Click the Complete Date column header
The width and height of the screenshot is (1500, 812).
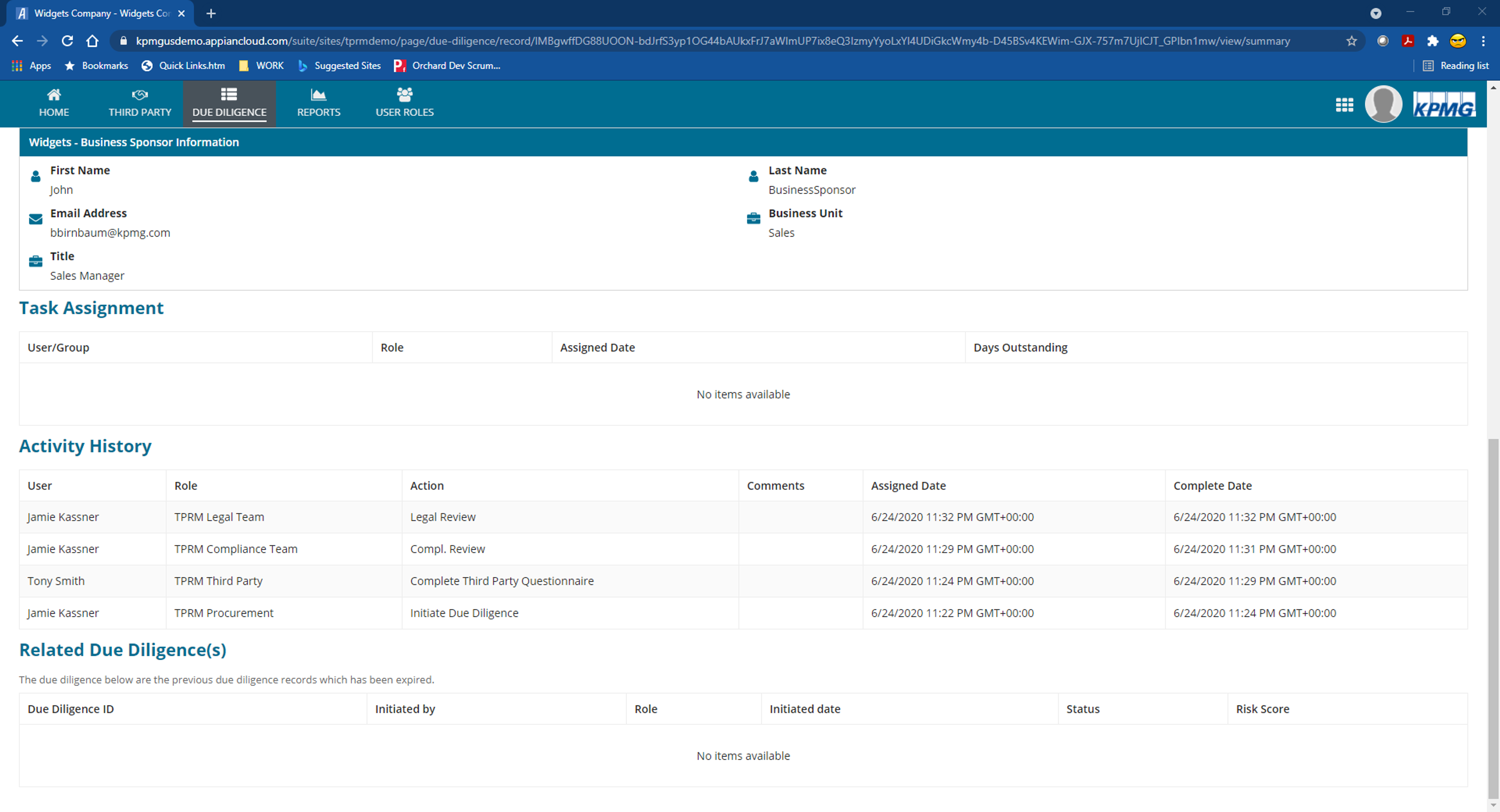click(x=1212, y=486)
